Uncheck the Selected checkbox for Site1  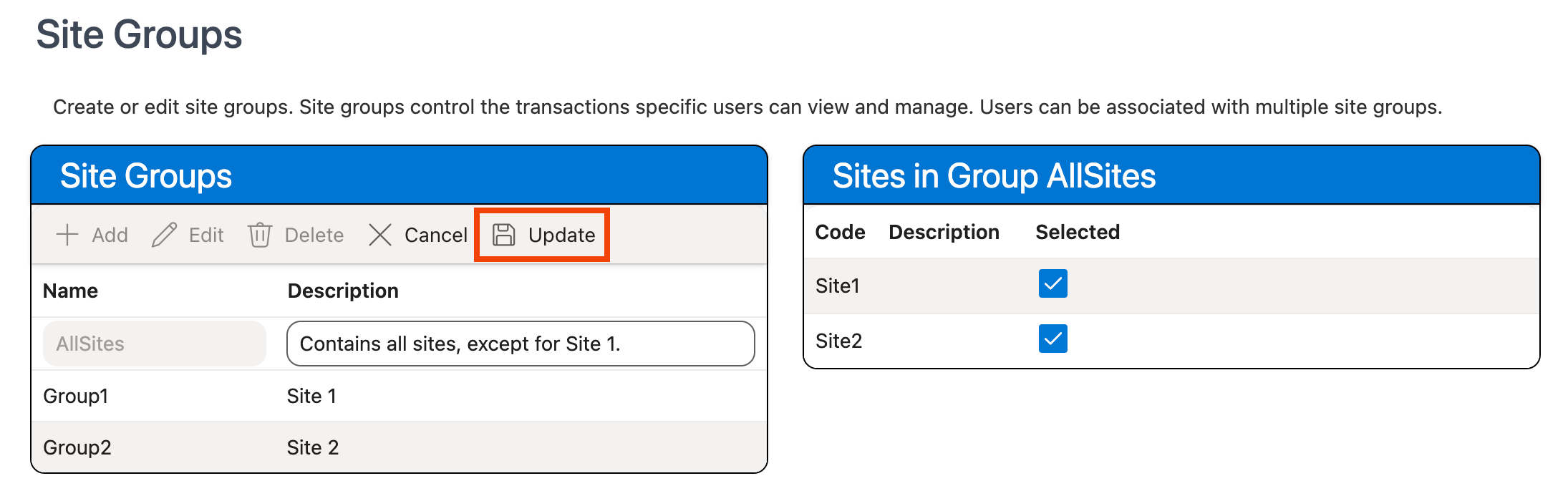1052,283
